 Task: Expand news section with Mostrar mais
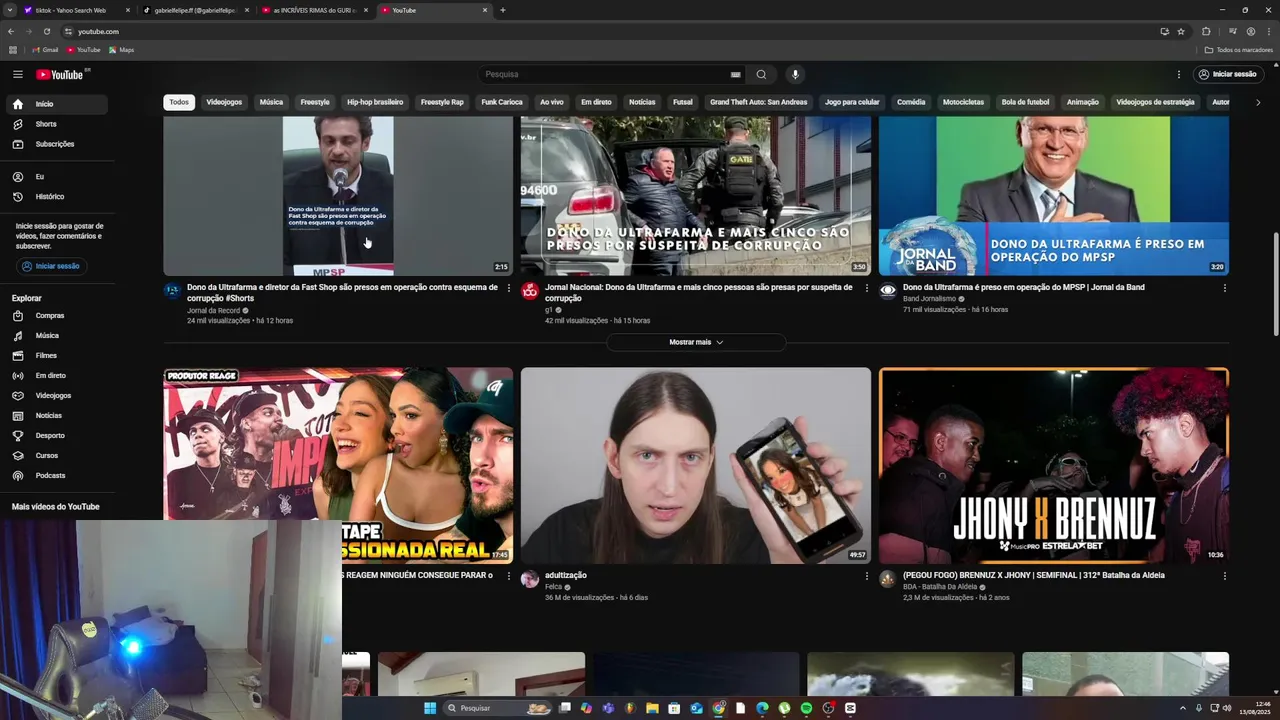[x=696, y=342]
